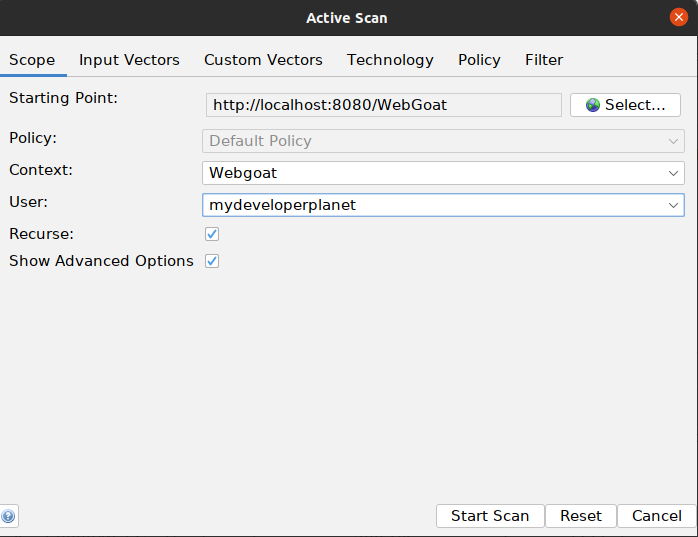This screenshot has height=537, width=698.
Task: Cancel the Active Scan dialog
Action: [x=657, y=516]
